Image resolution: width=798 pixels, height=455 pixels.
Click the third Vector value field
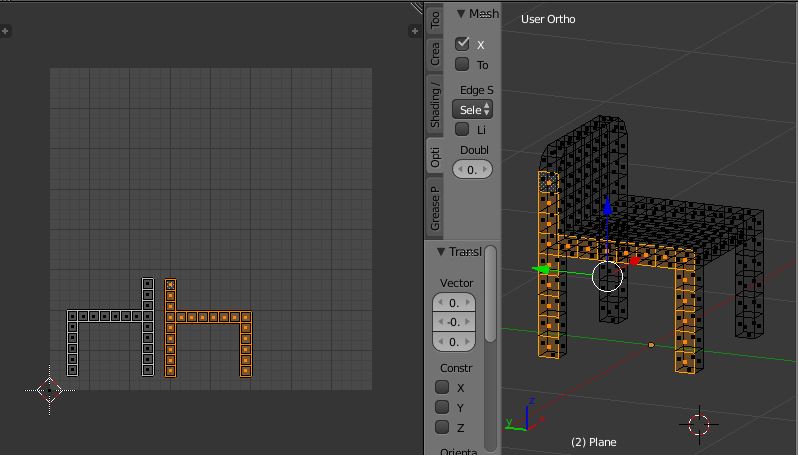454,342
